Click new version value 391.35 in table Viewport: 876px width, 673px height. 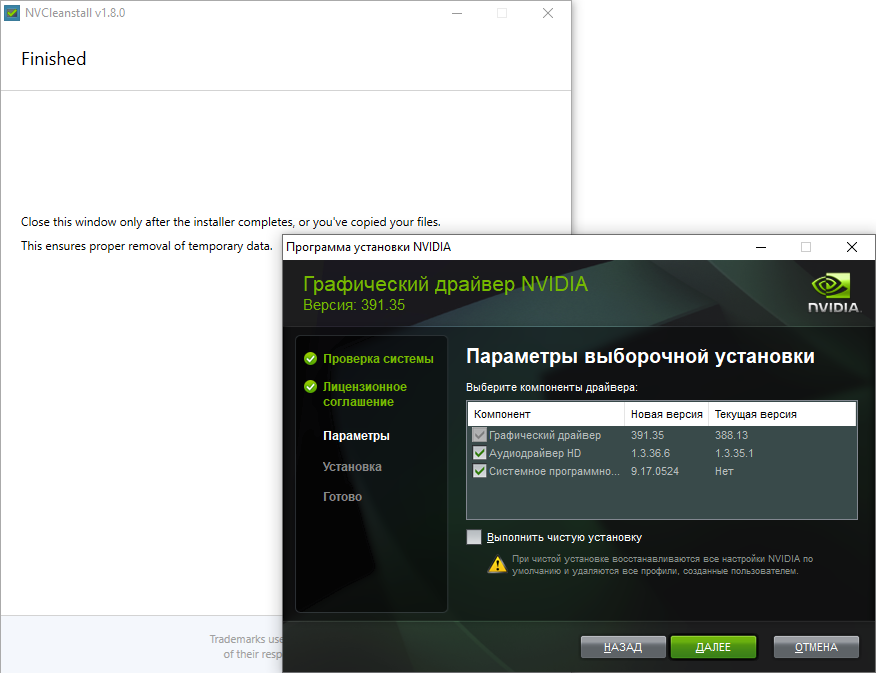[648, 435]
